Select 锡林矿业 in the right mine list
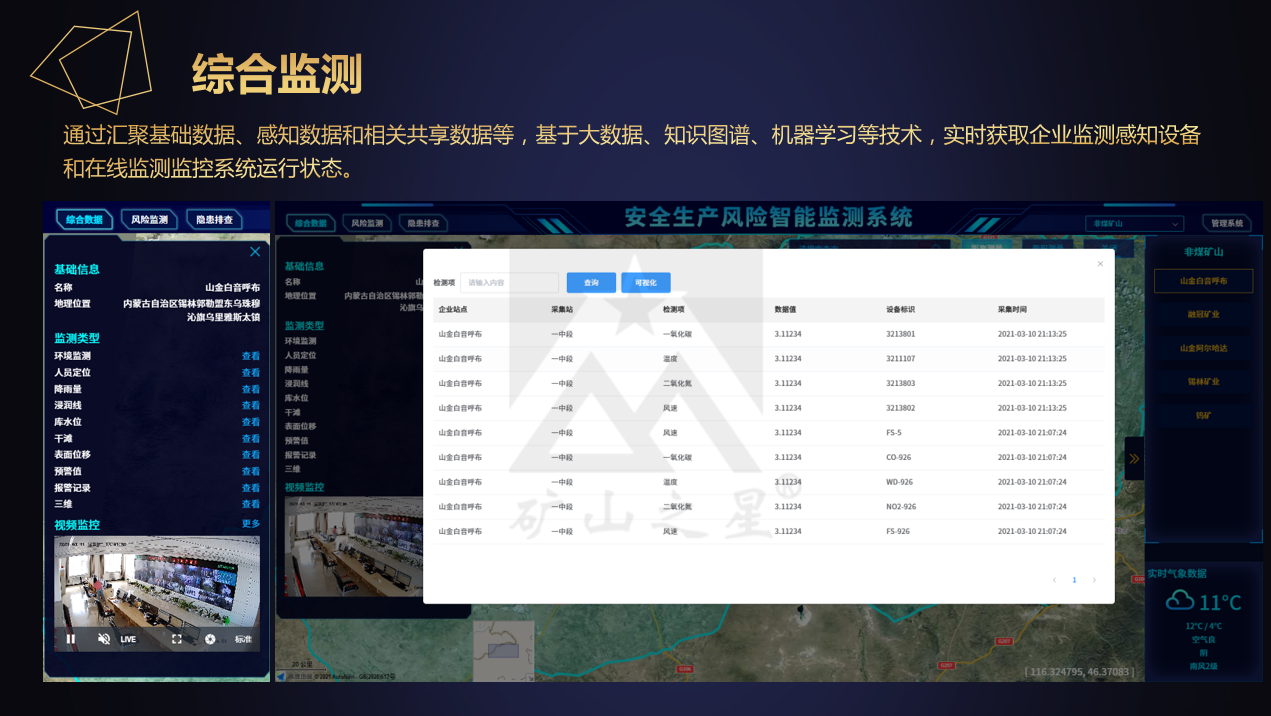Image resolution: width=1271 pixels, height=716 pixels. click(x=1203, y=381)
